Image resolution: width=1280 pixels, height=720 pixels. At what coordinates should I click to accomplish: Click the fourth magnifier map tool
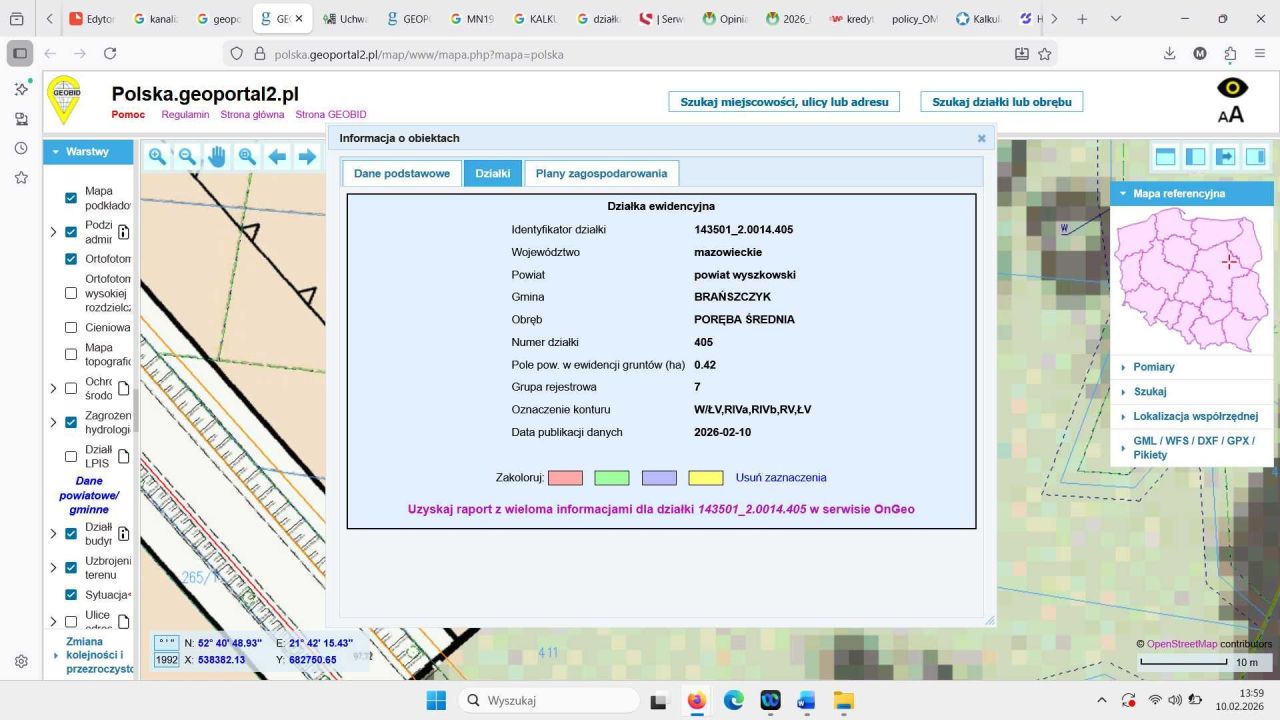pyautogui.click(x=247, y=156)
